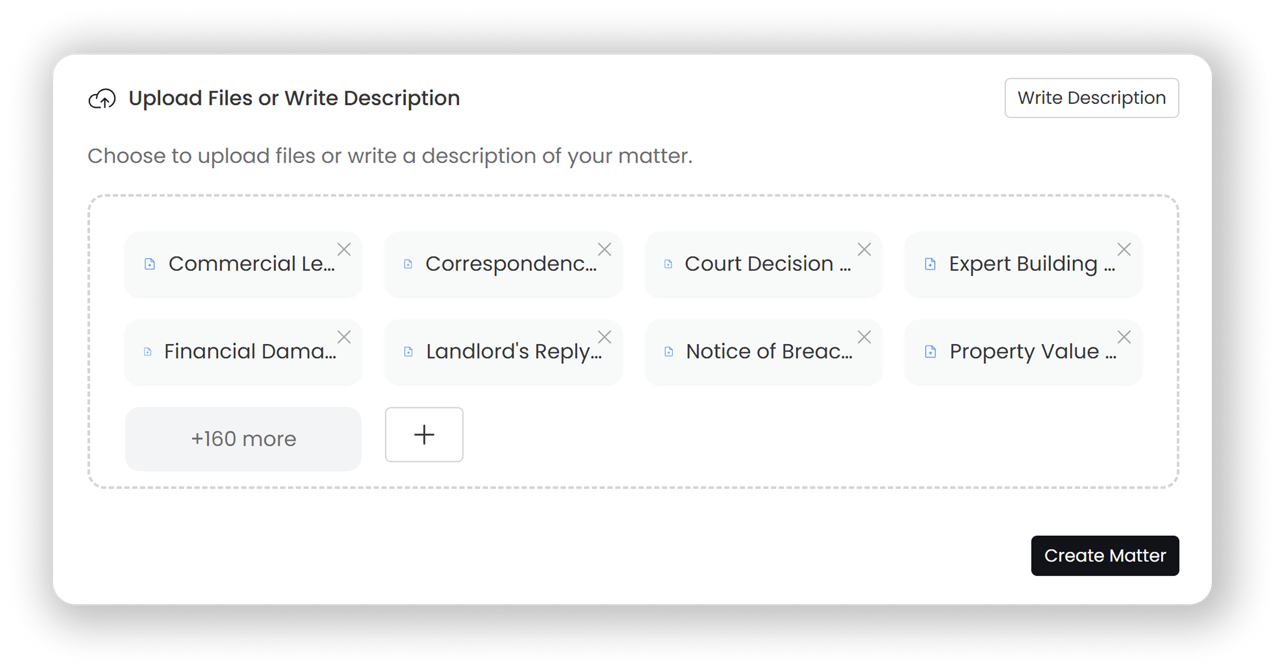1280x671 pixels.
Task: Click the Landlord's Reply document icon
Action: click(x=408, y=352)
